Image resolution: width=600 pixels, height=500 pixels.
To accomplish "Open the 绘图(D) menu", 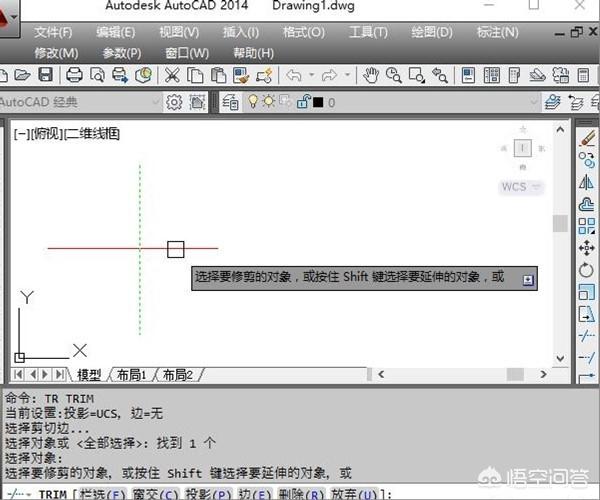I will coord(432,33).
